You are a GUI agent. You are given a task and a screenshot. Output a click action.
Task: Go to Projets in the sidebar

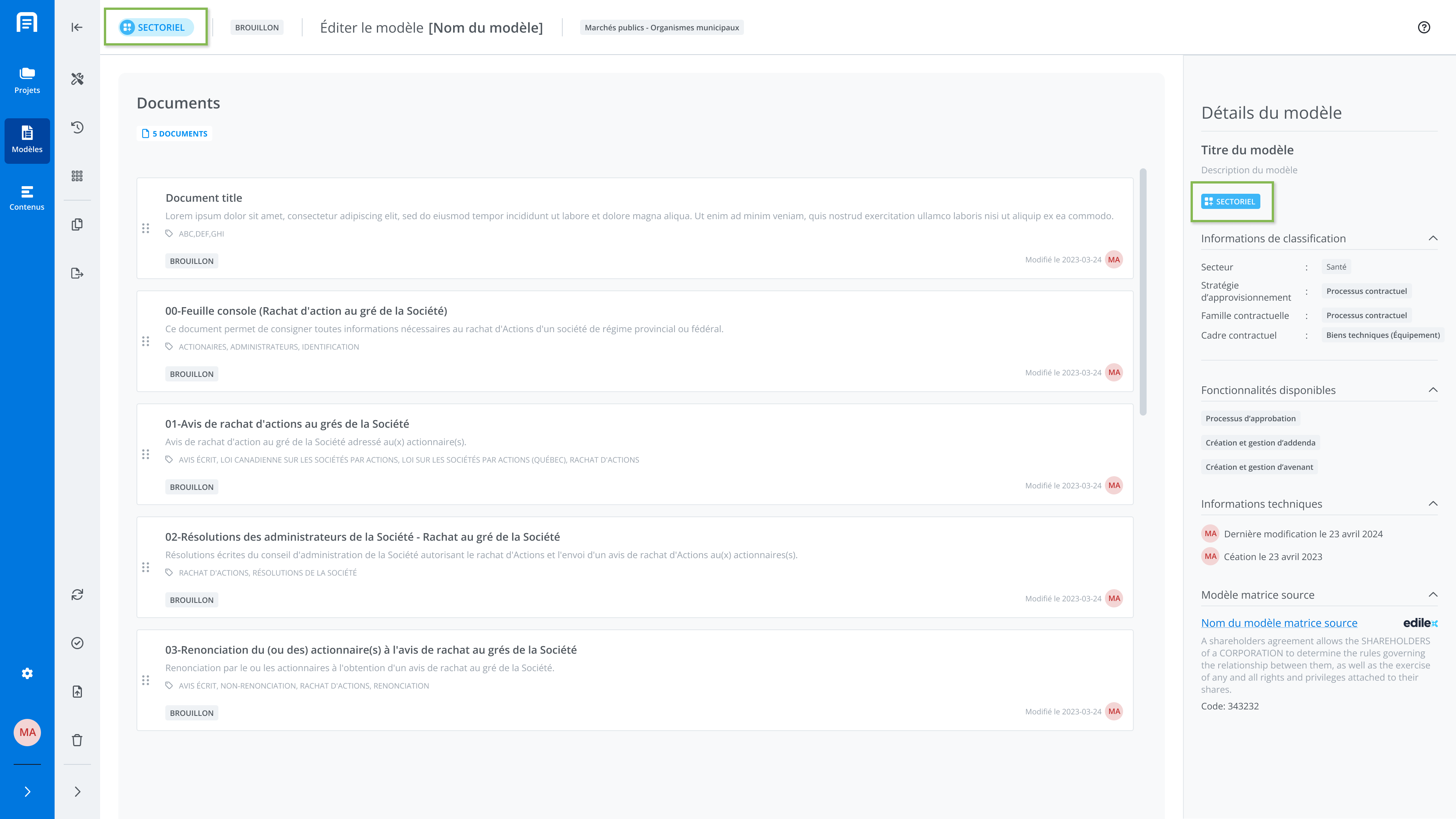pos(27,81)
